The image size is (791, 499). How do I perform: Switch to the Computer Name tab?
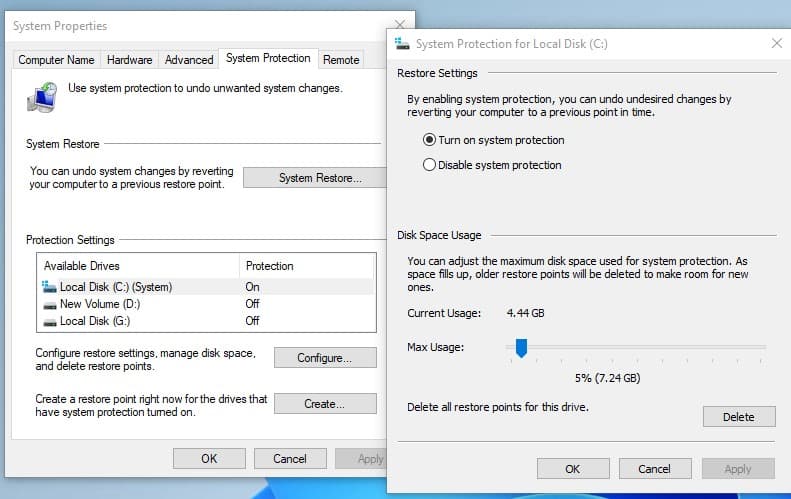point(56,60)
